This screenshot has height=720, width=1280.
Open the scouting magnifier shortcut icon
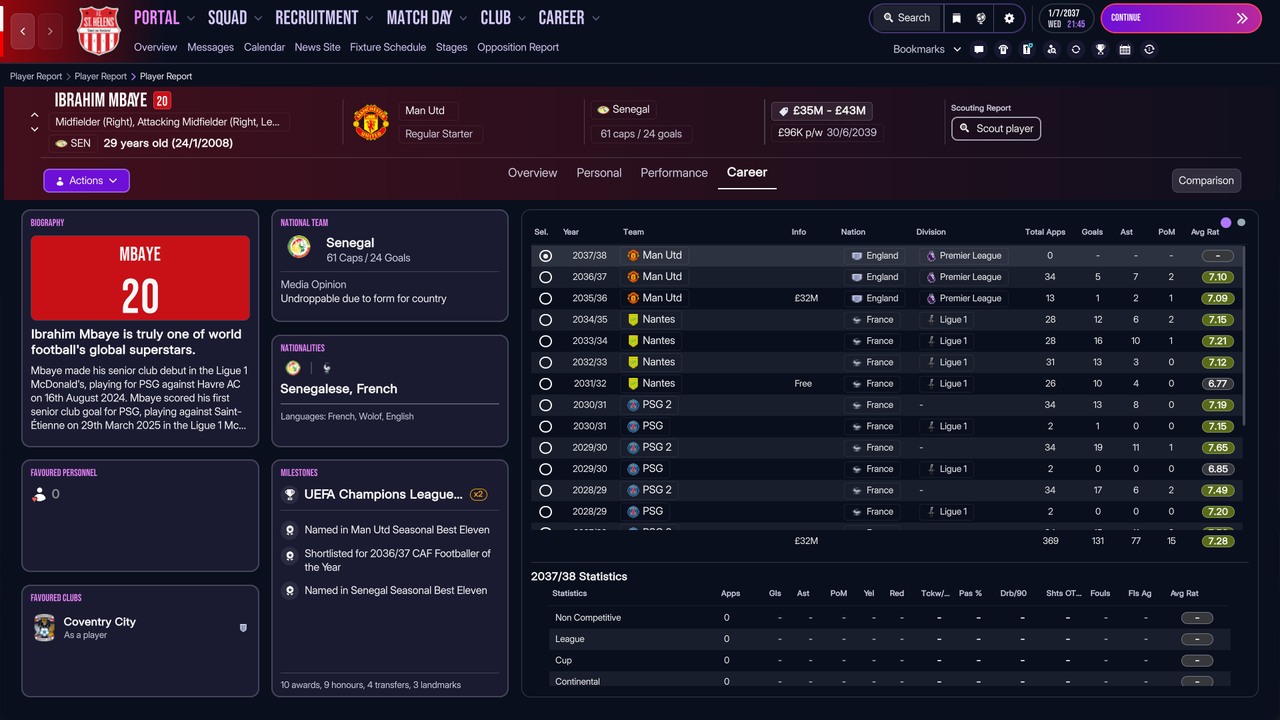click(x=1052, y=49)
